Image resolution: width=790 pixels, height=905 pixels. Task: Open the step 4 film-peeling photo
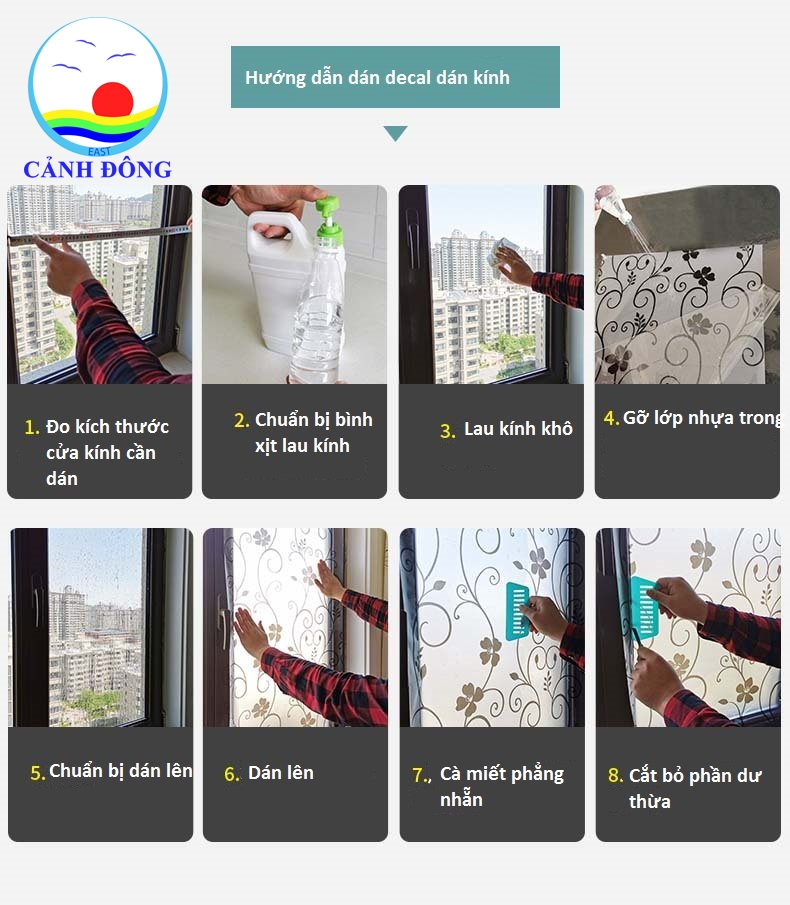[x=687, y=285]
